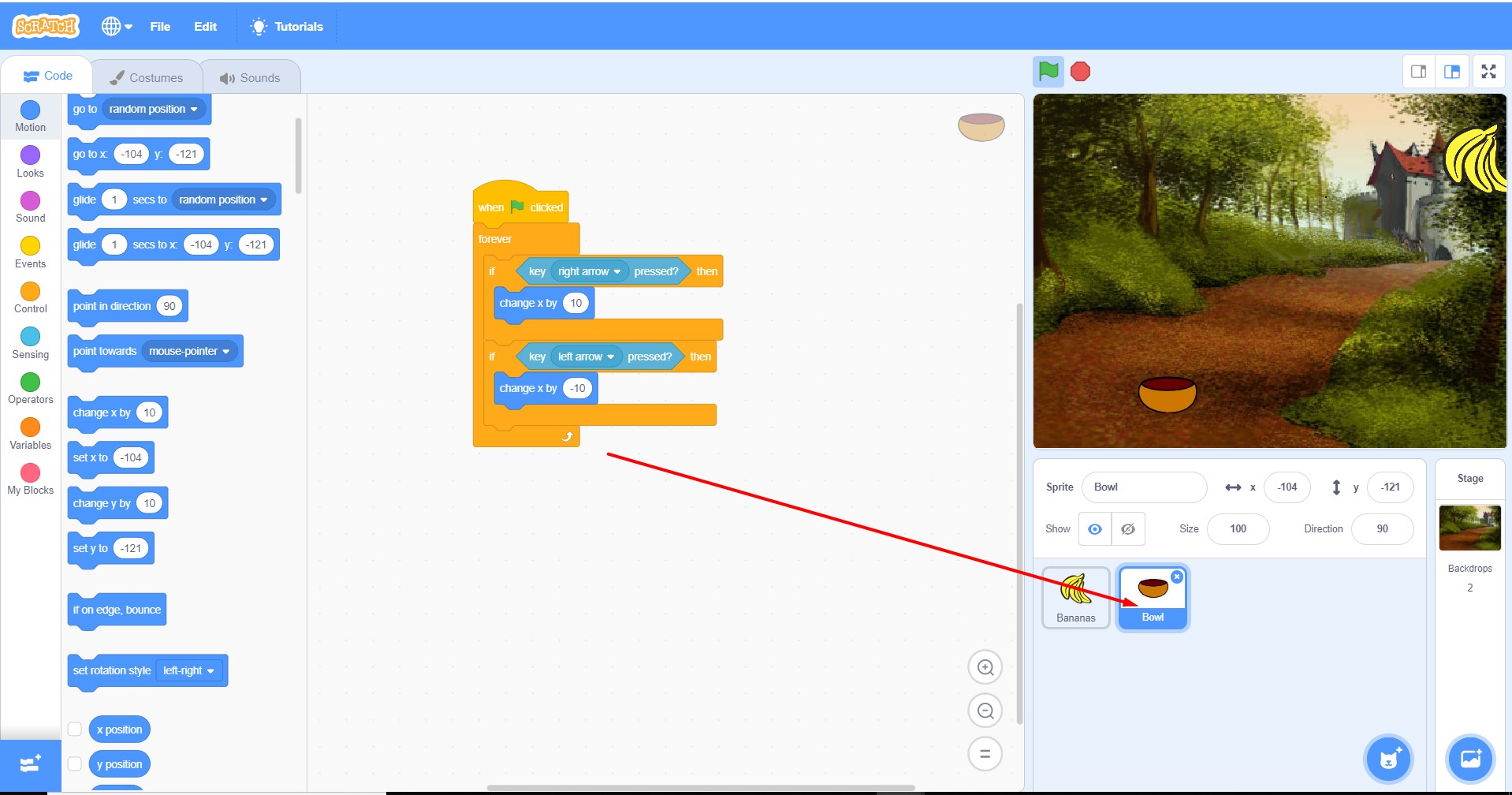Select the Bananas sprite thumbnail
This screenshot has height=795, width=1512.
pos(1076,598)
